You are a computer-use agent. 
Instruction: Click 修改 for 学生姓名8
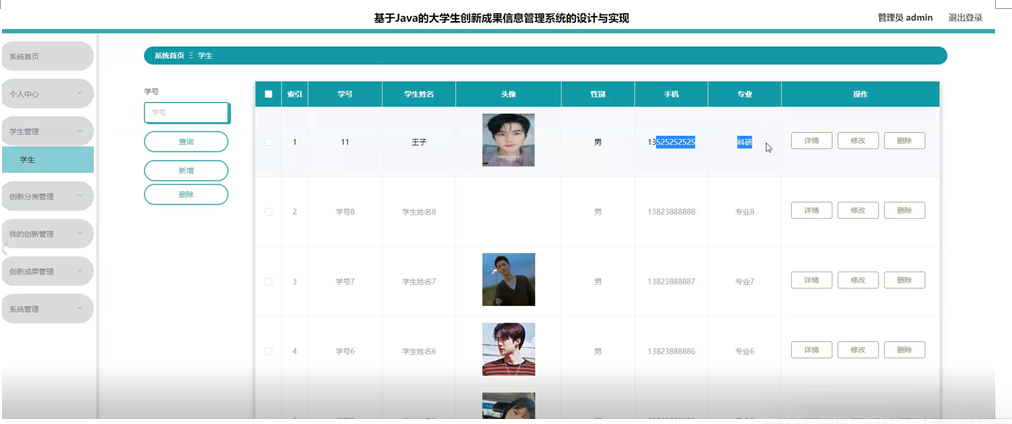[858, 210]
